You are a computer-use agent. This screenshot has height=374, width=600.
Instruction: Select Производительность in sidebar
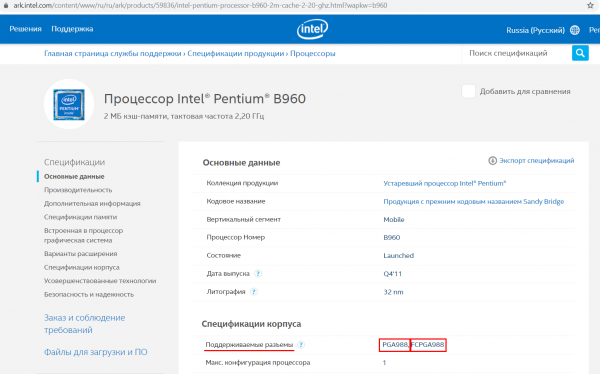click(x=78, y=190)
